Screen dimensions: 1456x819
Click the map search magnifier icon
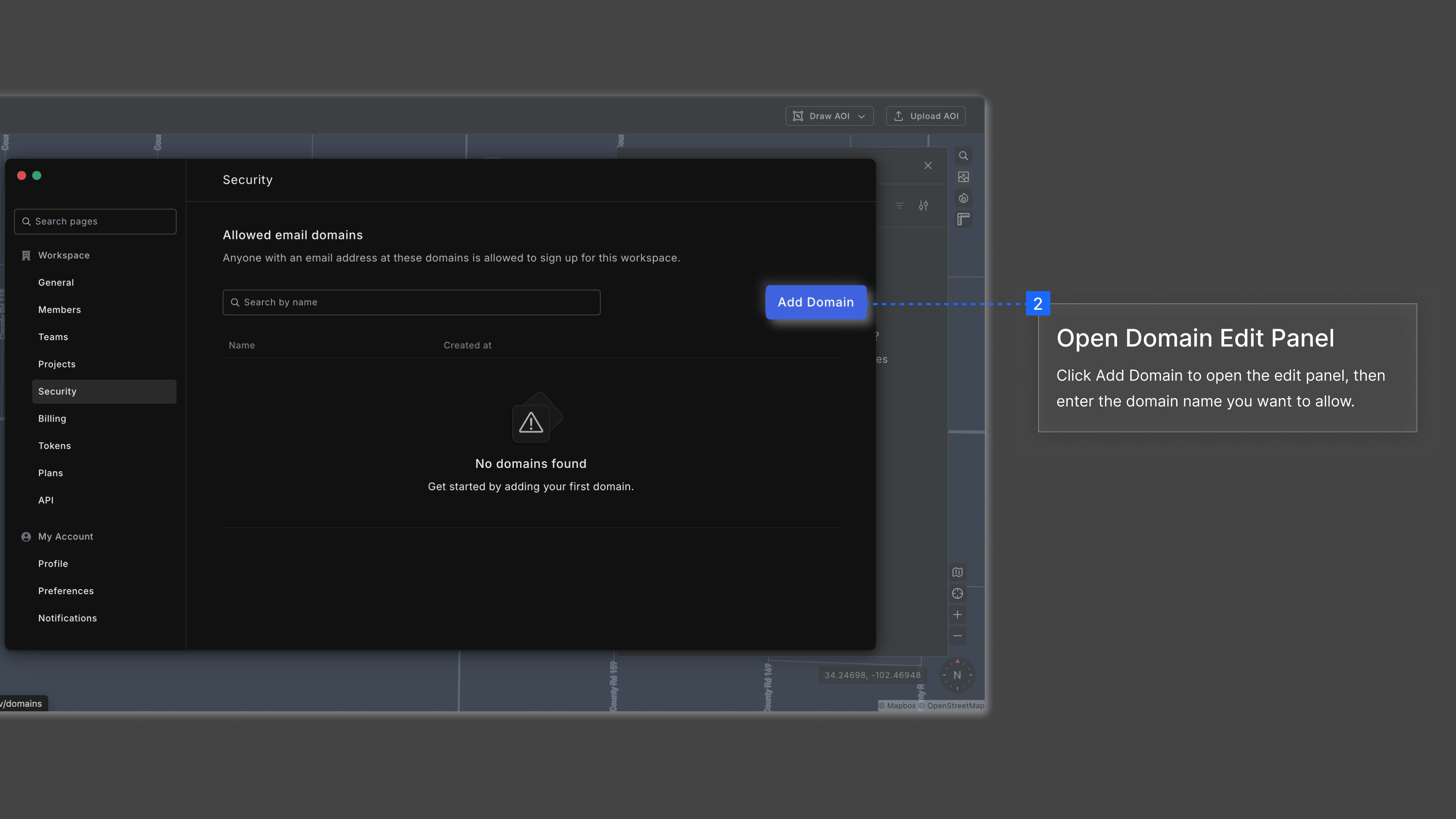pos(963,155)
